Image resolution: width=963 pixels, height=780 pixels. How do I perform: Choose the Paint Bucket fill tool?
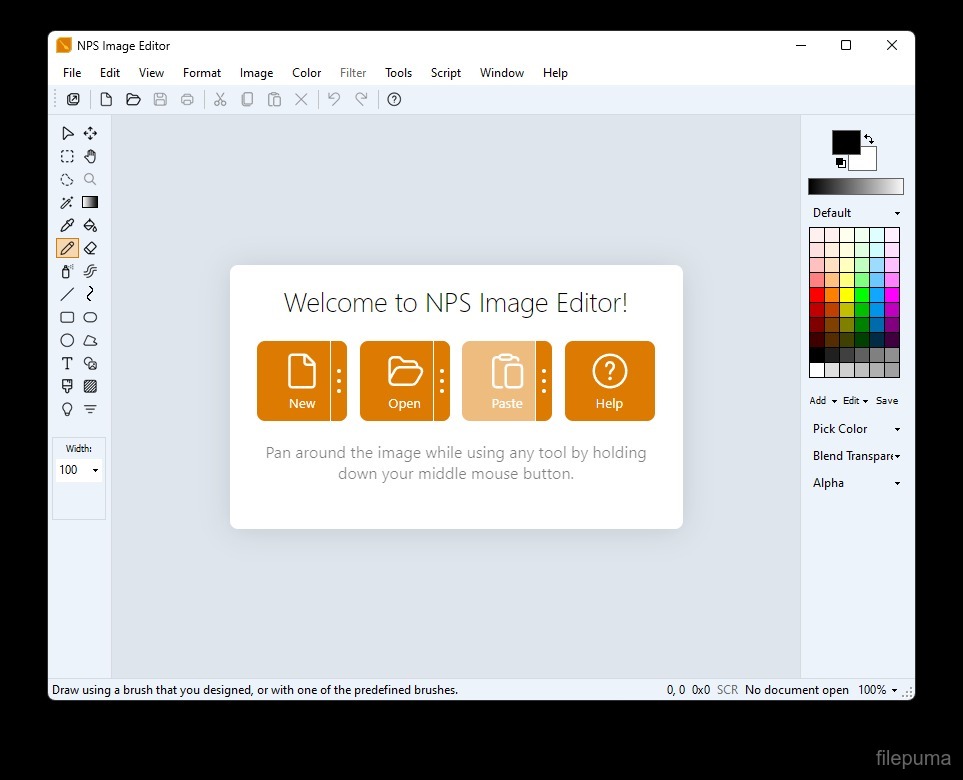pyautogui.click(x=90, y=225)
